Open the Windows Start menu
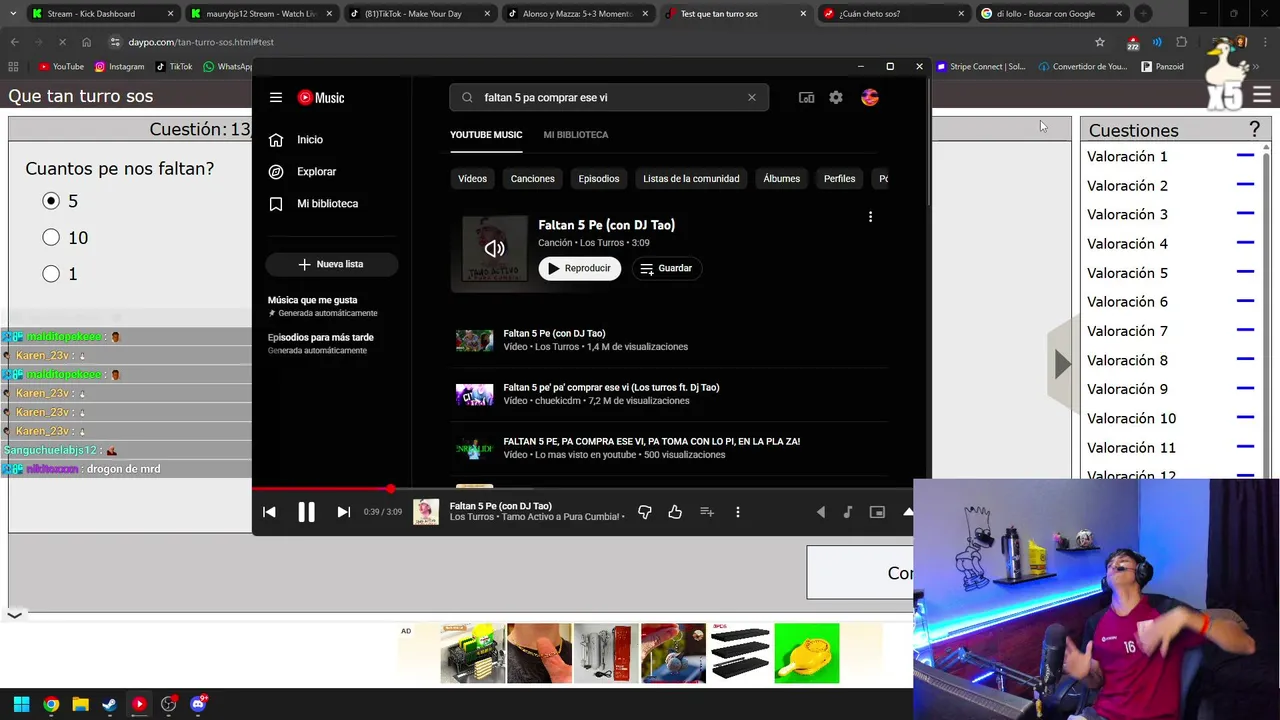The image size is (1280, 720). [x=21, y=704]
